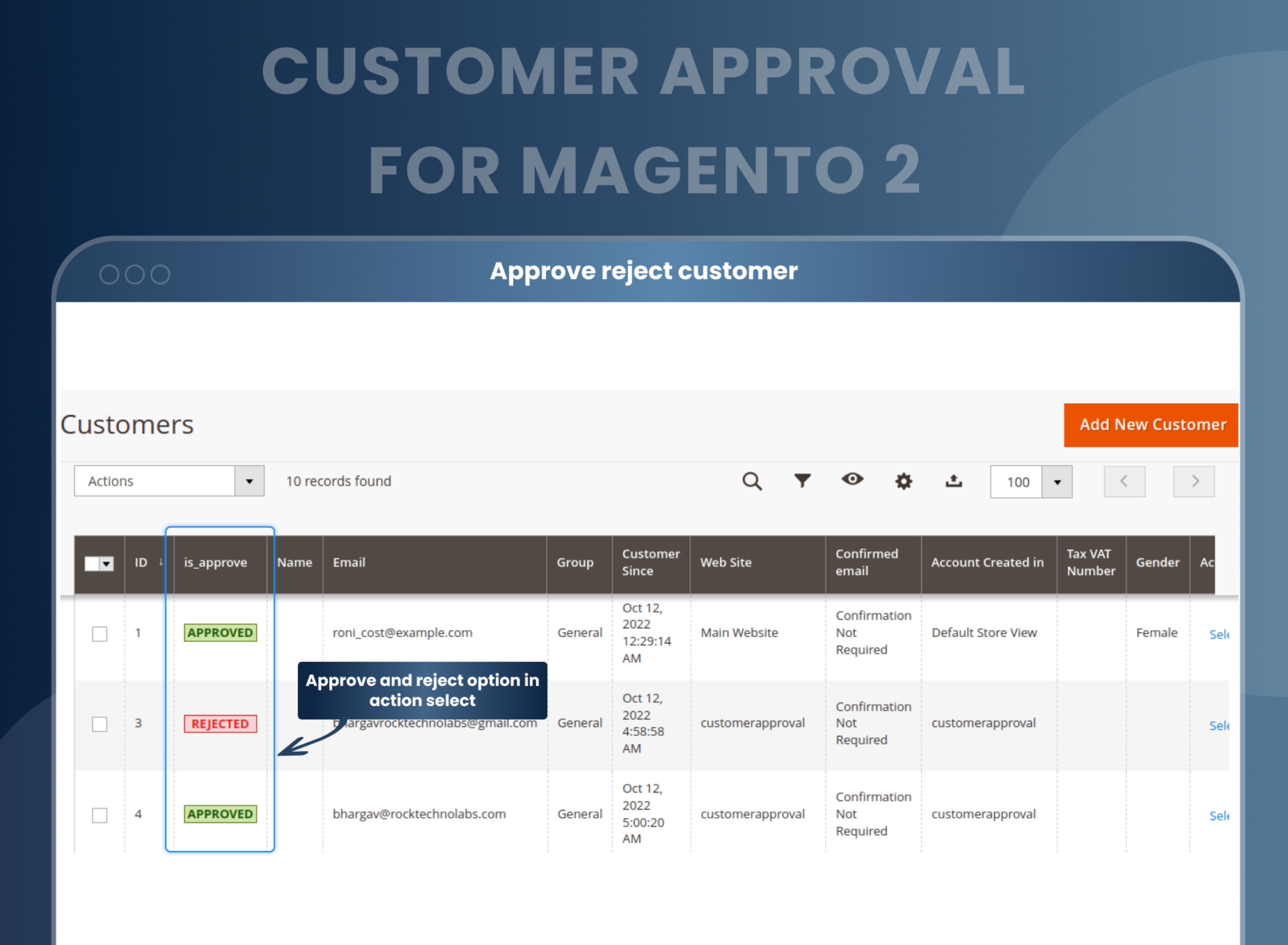The width and height of the screenshot is (1288, 945).
Task: Sort by the Email column header
Action: point(349,562)
